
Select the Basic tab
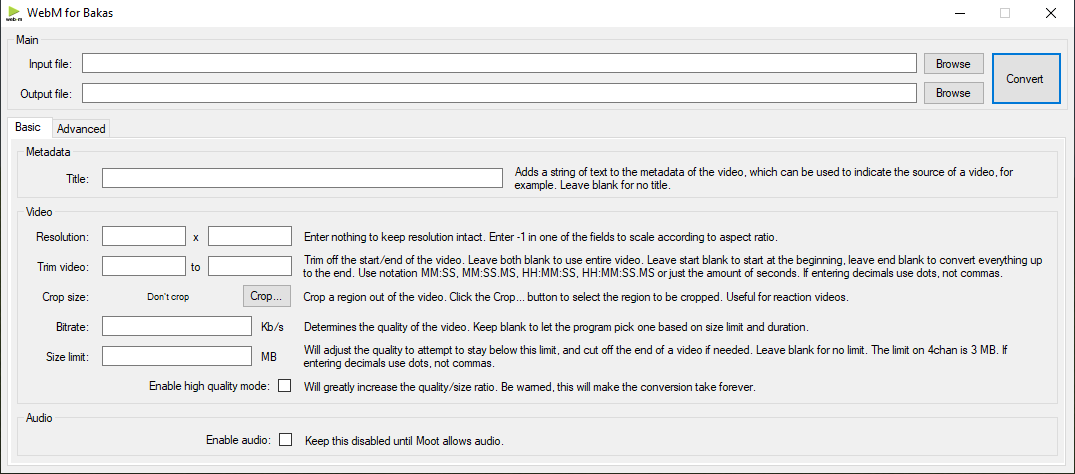coord(28,127)
